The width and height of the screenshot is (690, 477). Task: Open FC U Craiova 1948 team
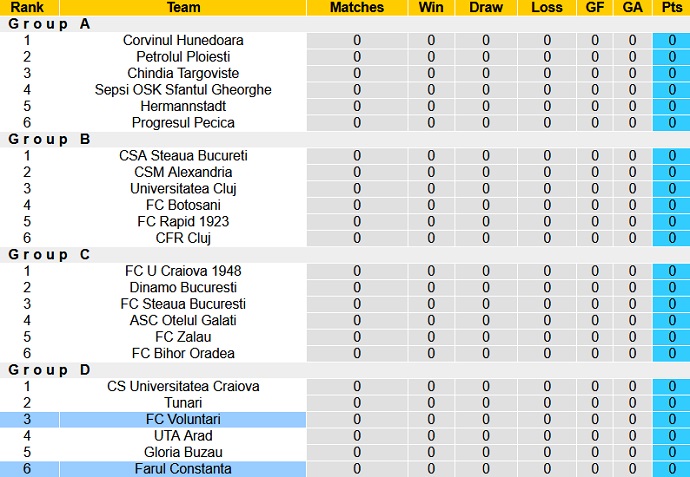183,271
